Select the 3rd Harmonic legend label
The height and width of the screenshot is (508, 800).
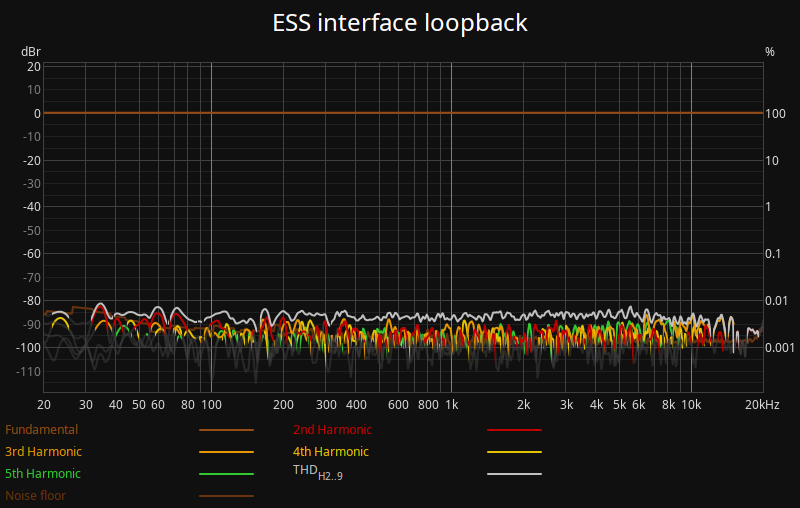pyautogui.click(x=43, y=451)
